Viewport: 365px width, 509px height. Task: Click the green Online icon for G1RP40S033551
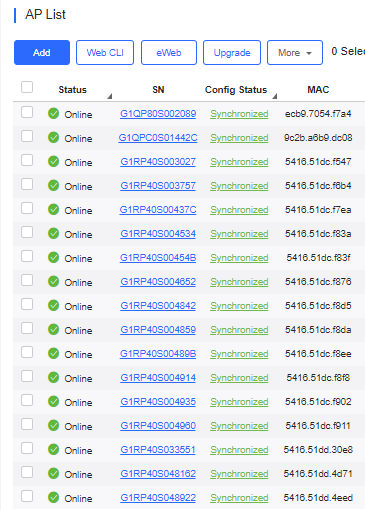click(53, 450)
